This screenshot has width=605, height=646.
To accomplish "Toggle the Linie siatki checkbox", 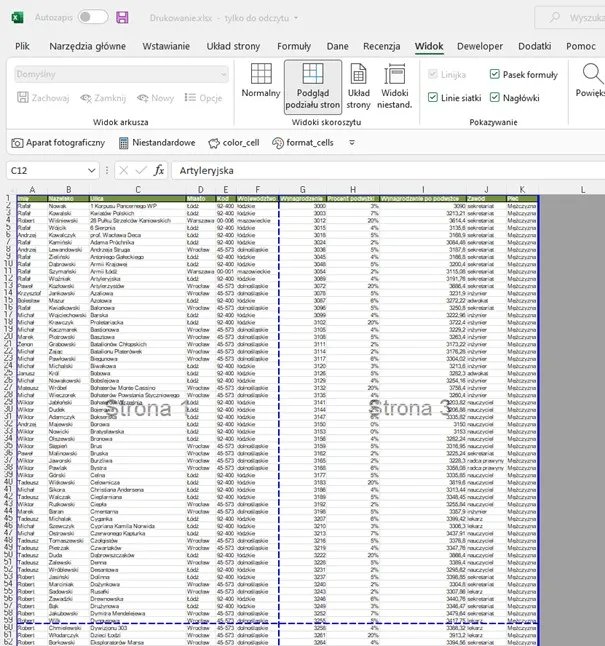I will coord(432,97).
